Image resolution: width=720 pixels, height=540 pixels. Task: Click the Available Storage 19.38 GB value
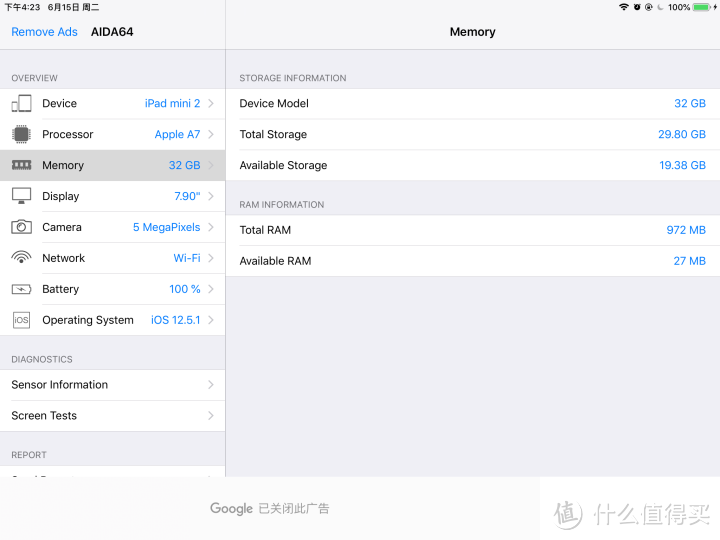682,165
